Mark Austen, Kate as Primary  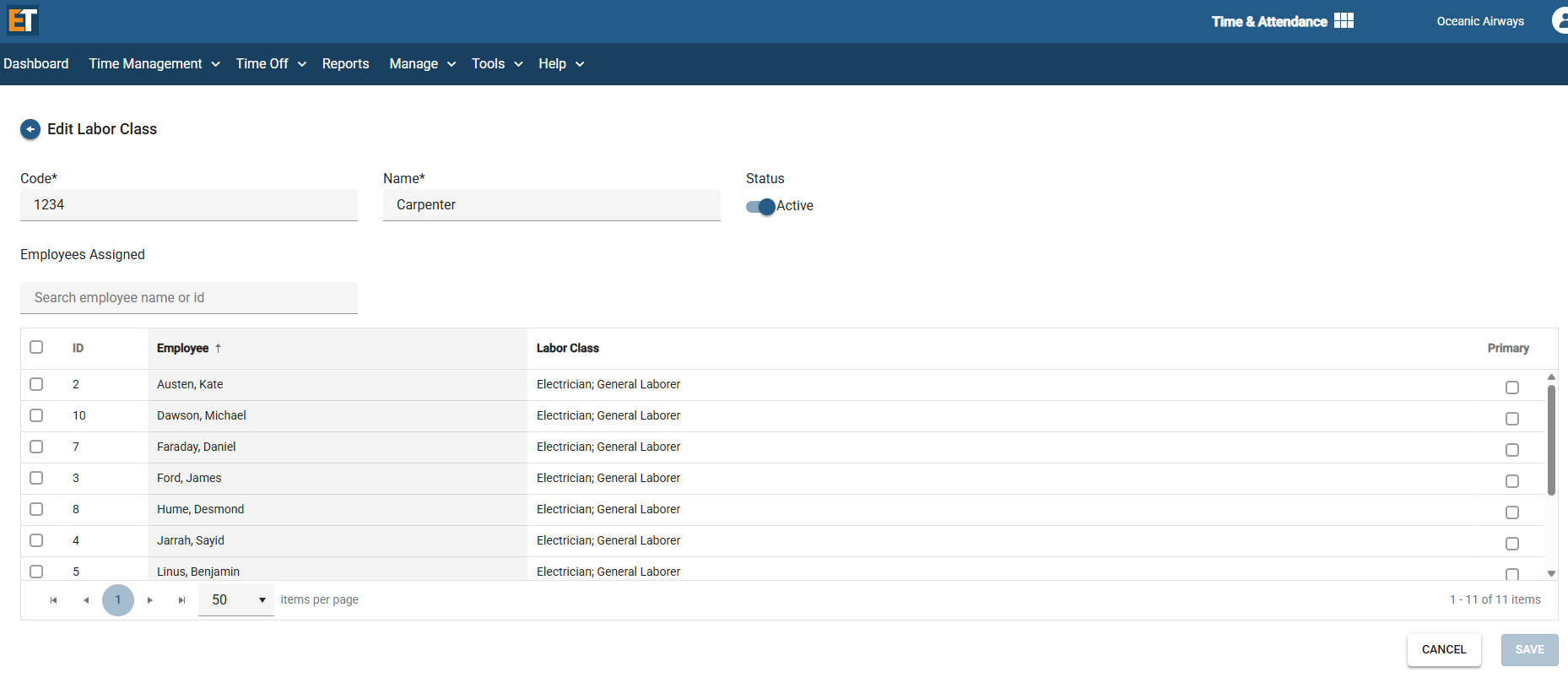(x=1512, y=388)
